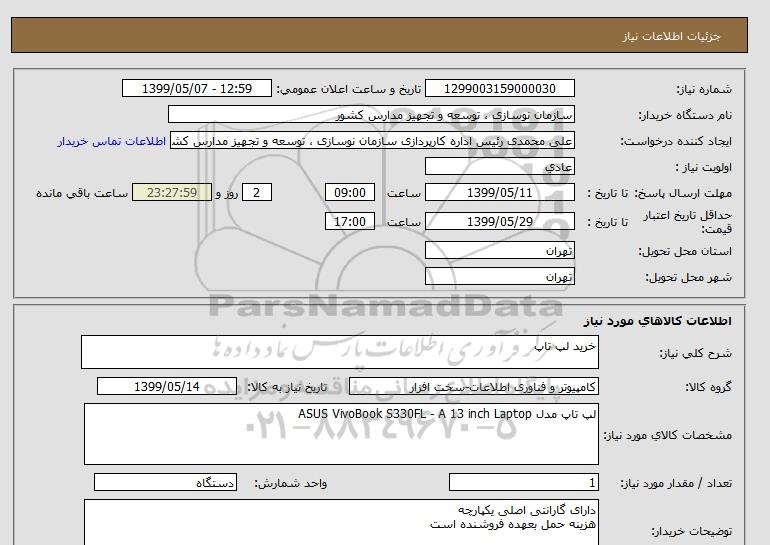
Task: Select the حداقل تاریخ اعتبار قیمت label
Action: point(688,222)
